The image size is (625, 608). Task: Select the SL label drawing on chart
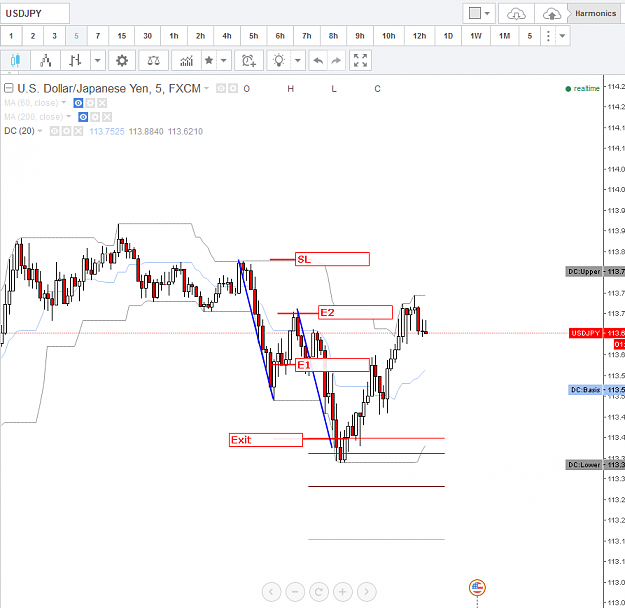pyautogui.click(x=332, y=259)
